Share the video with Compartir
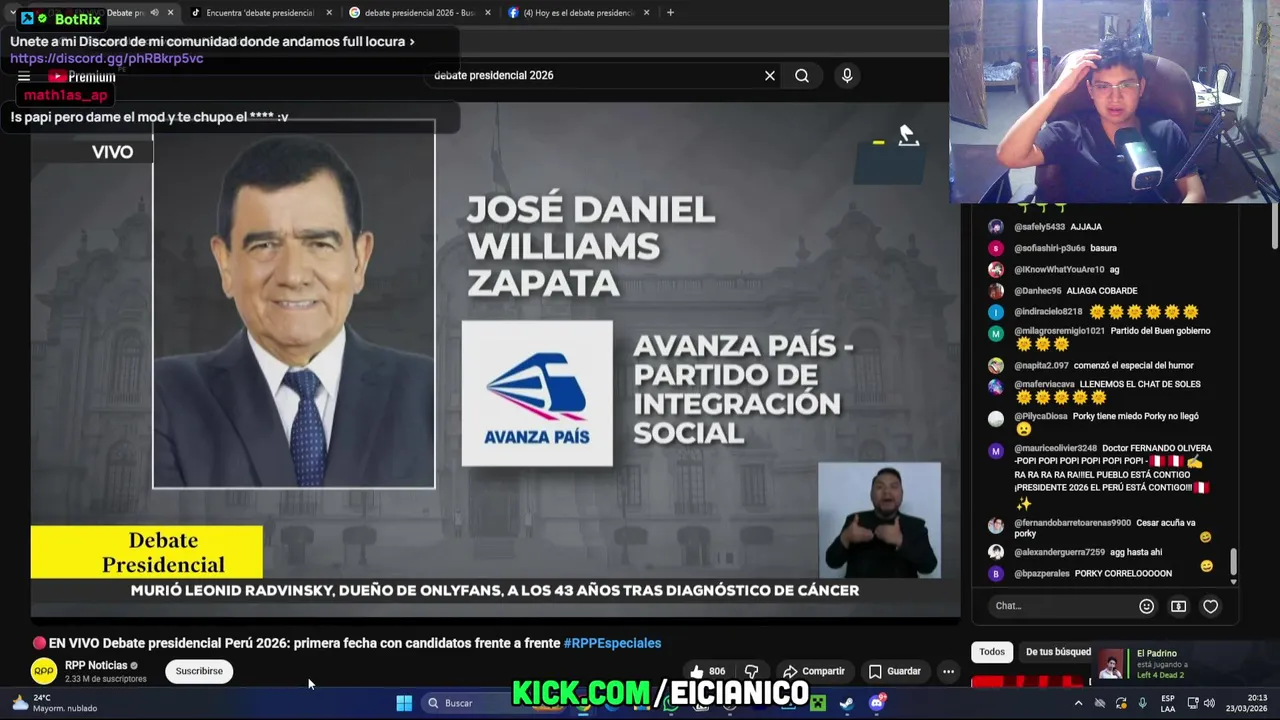The height and width of the screenshot is (720, 1280). (814, 671)
